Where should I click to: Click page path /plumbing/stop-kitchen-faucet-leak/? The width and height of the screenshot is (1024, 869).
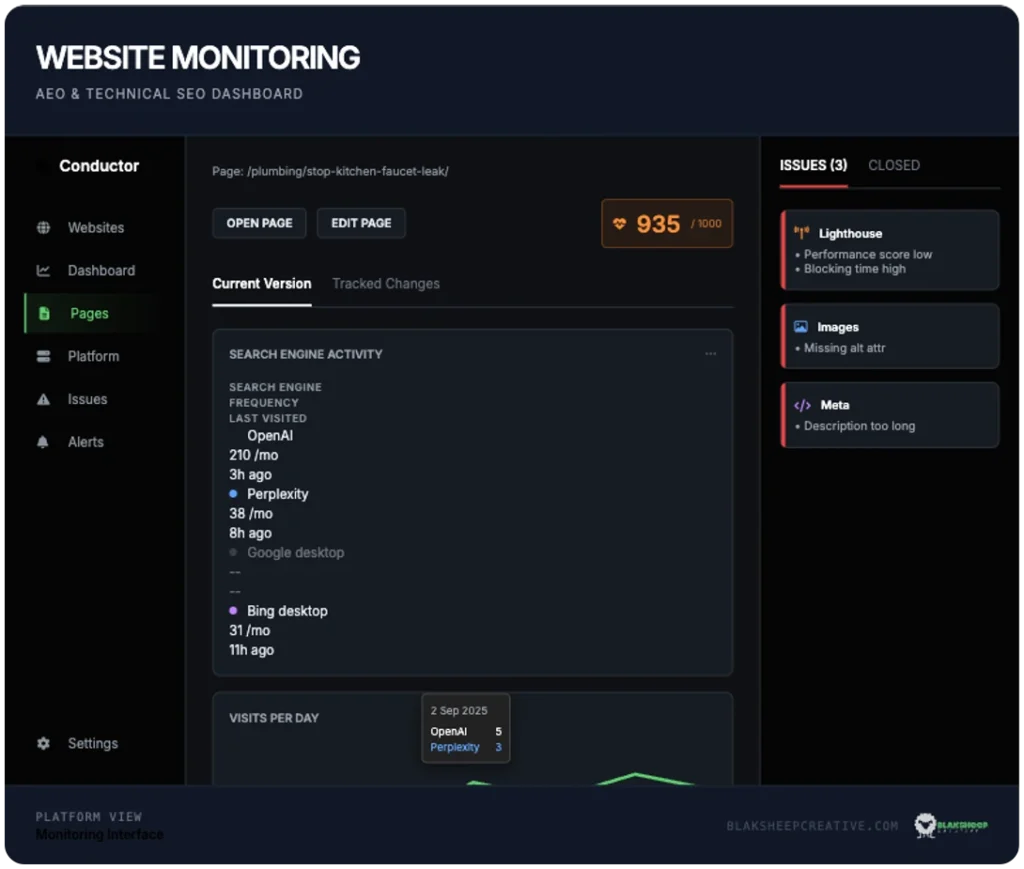[347, 171]
